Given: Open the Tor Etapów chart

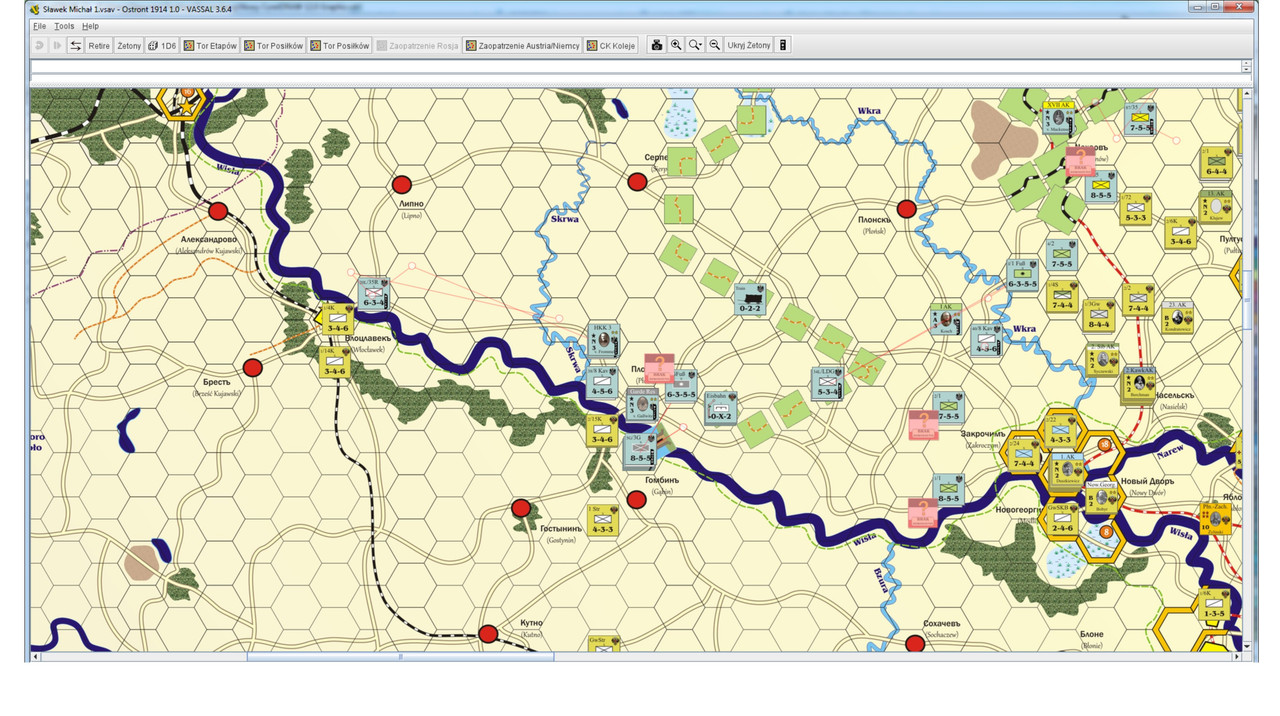Looking at the screenshot, I should coord(210,45).
